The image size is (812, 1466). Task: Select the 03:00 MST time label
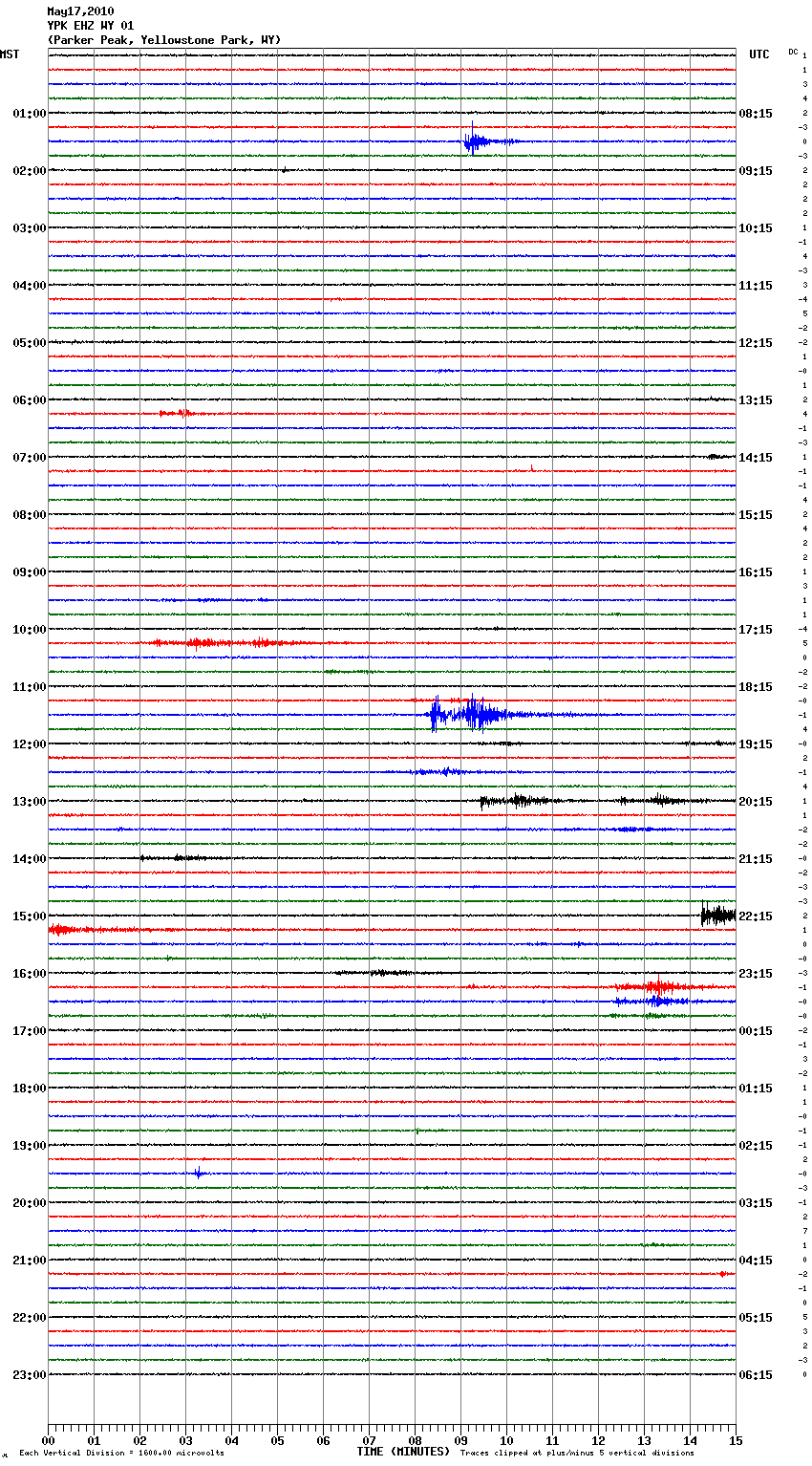(x=29, y=228)
